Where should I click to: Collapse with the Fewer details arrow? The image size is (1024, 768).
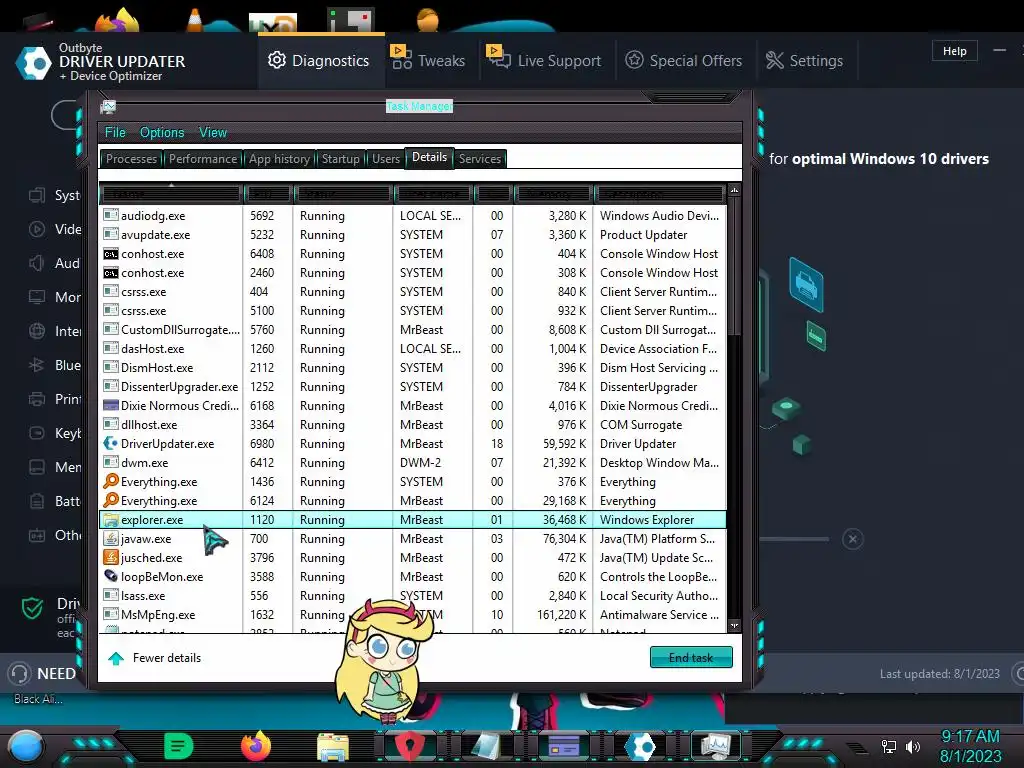pyautogui.click(x=116, y=658)
